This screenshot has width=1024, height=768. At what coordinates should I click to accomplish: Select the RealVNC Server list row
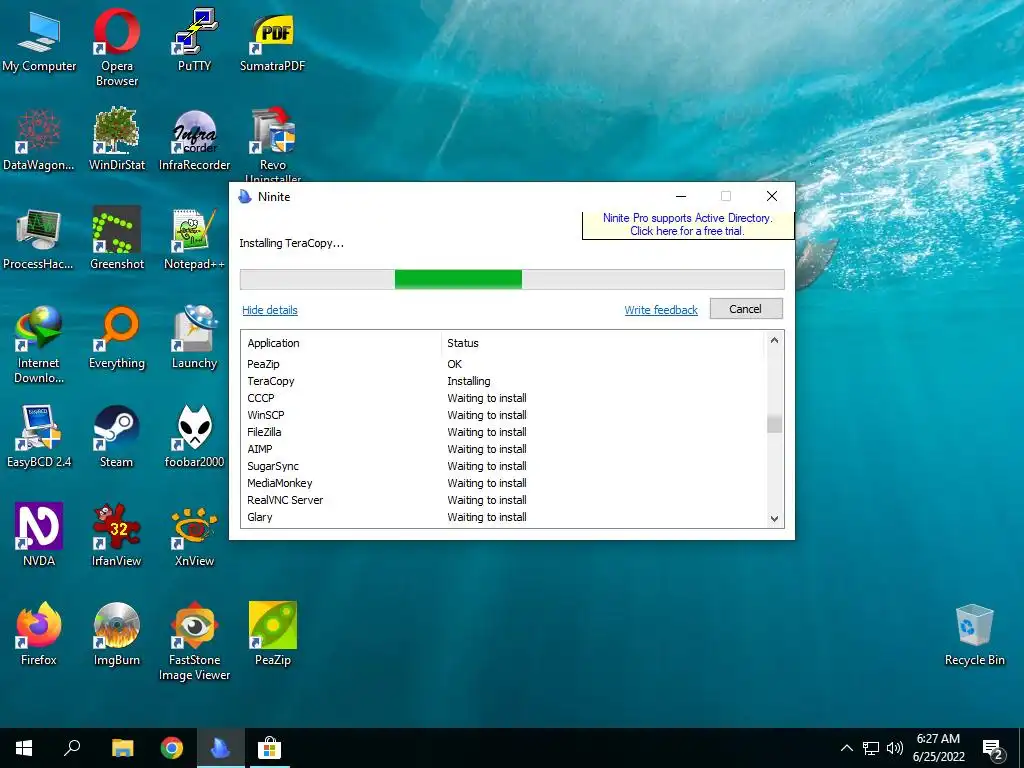pyautogui.click(x=503, y=500)
